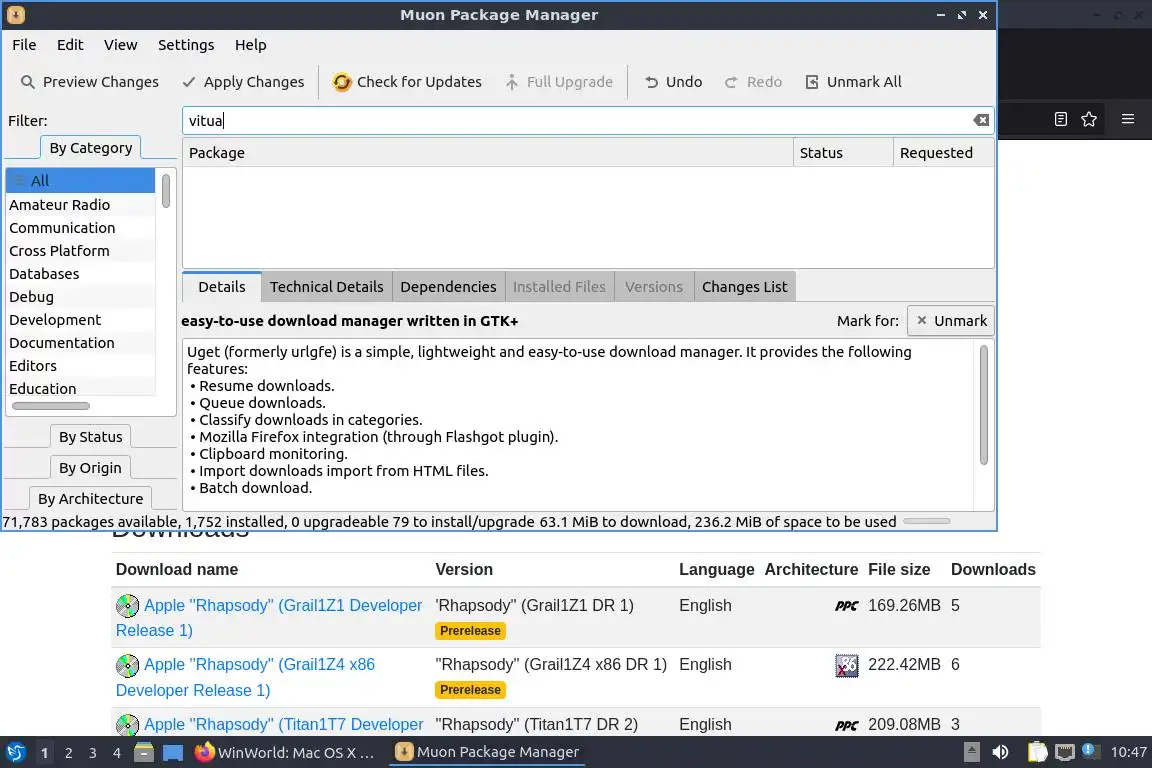
Task: Sort by the Requested column header
Action: click(x=943, y=153)
